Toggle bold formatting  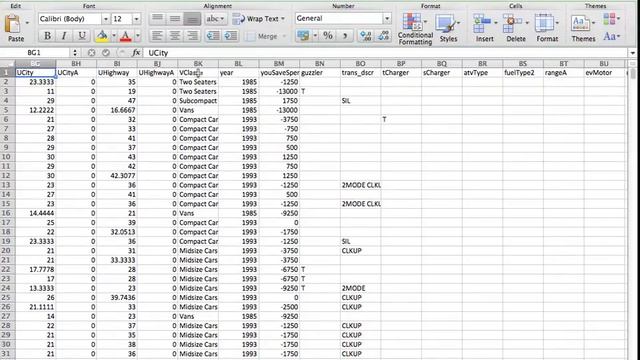click(x=47, y=36)
